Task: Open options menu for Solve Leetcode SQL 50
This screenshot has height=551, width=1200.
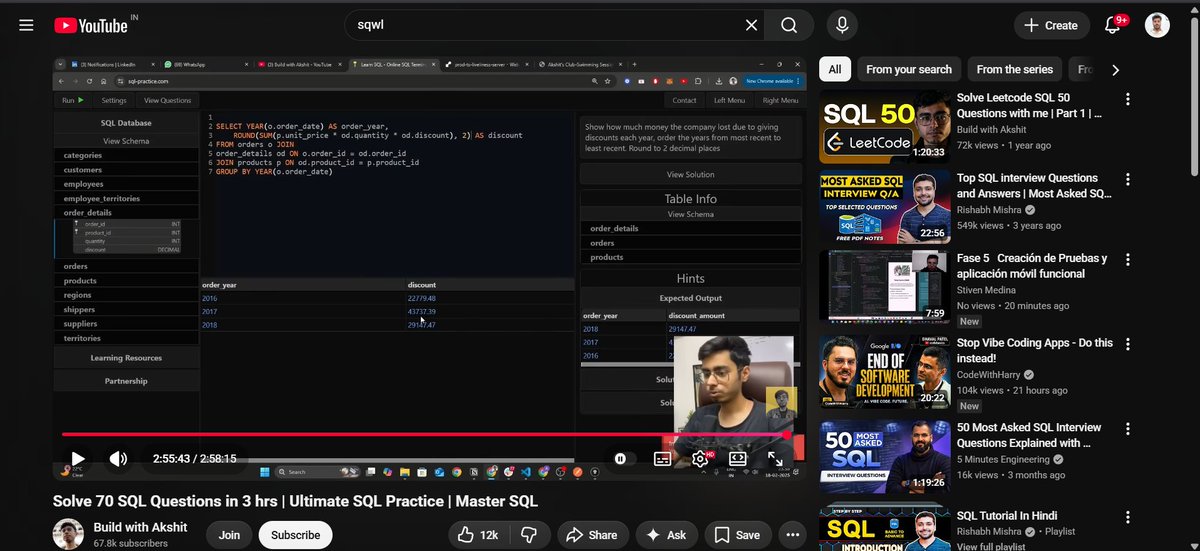Action: [x=1128, y=99]
